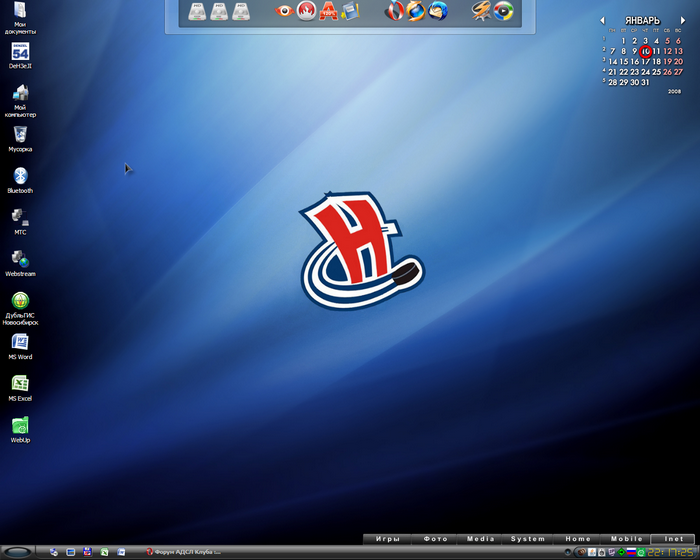Open the WebUp desktop shortcut
This screenshot has height=560, width=700.
(x=20, y=430)
